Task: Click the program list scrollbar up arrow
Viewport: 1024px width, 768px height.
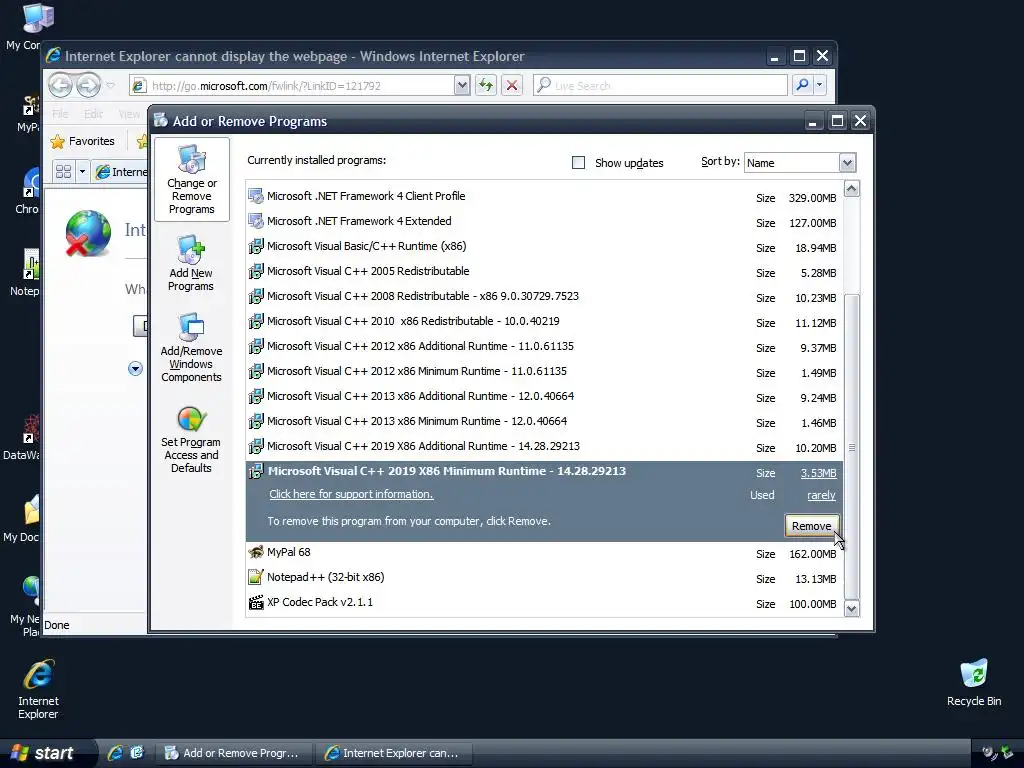Action: (x=852, y=189)
